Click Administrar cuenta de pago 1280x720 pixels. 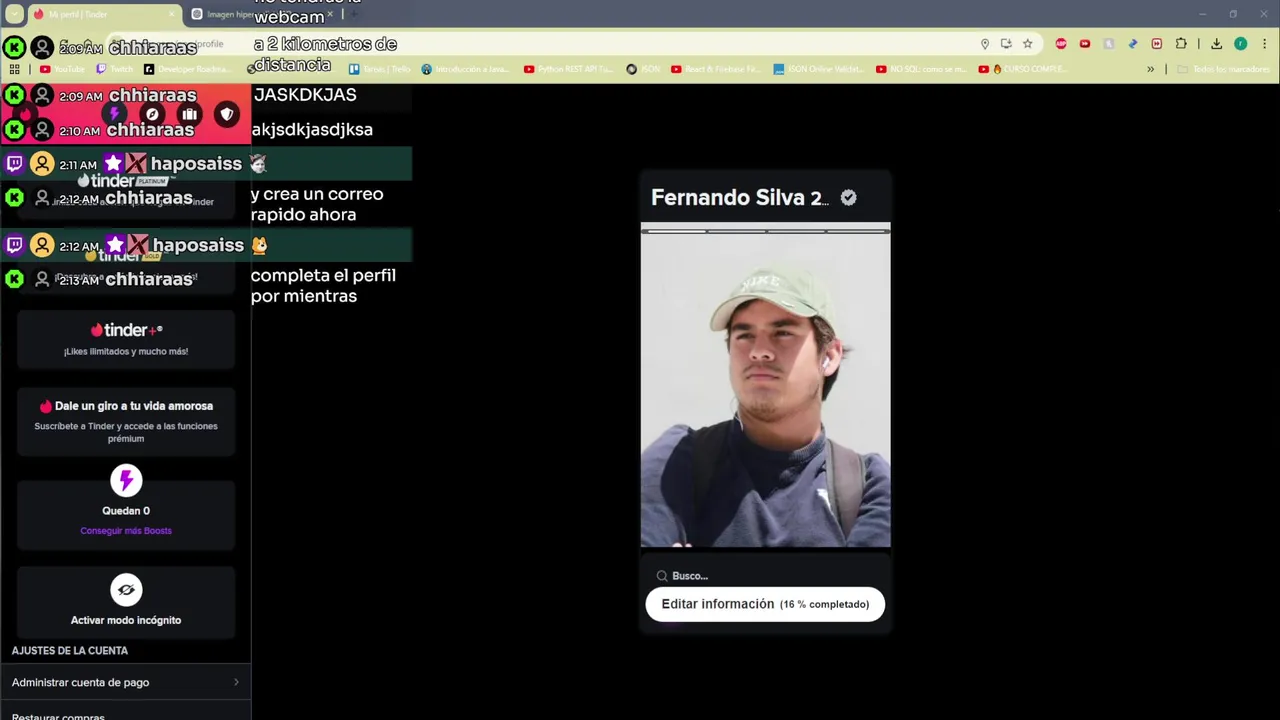coord(125,682)
